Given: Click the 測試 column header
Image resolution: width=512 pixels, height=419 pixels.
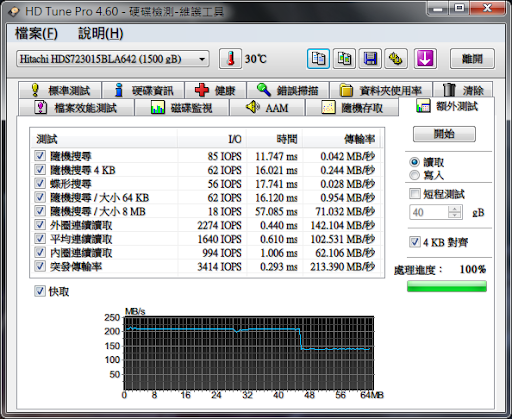Looking at the screenshot, I should [x=104, y=139].
